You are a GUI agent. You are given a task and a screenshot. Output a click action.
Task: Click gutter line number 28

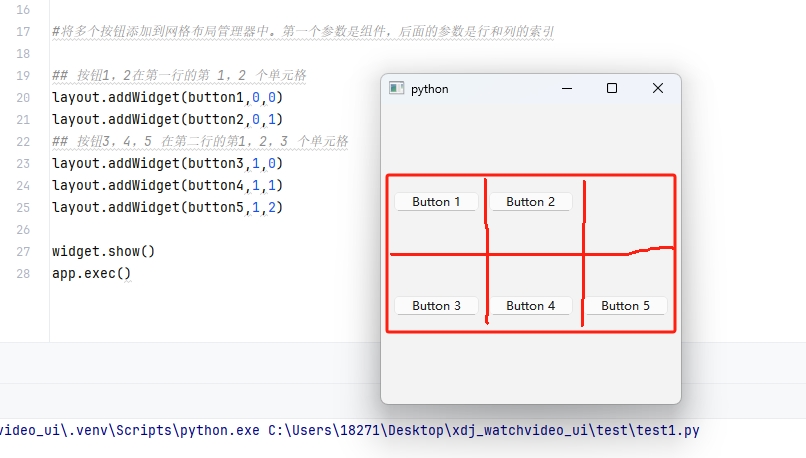click(23, 273)
